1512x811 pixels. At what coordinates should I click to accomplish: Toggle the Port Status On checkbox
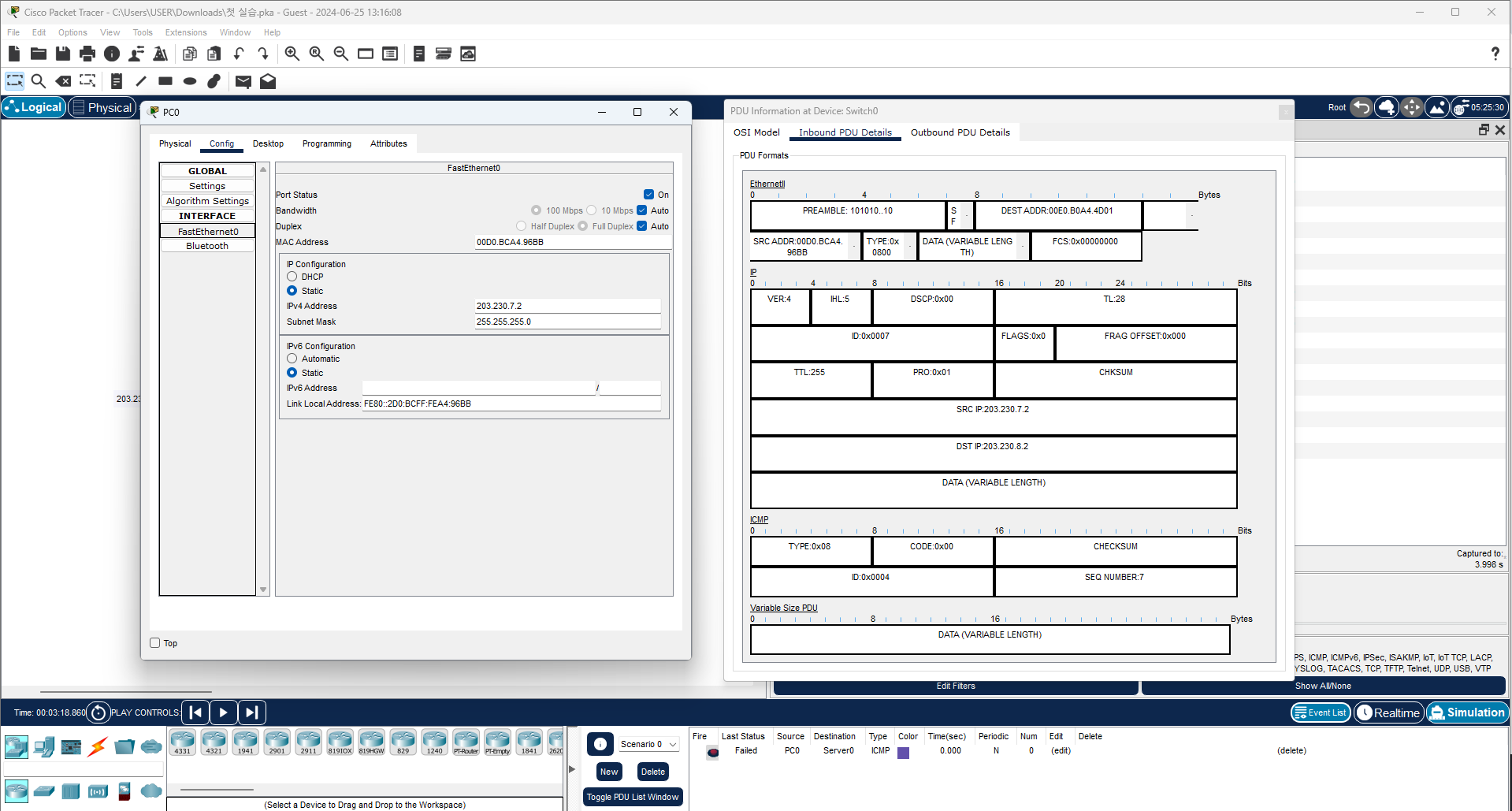tap(648, 195)
